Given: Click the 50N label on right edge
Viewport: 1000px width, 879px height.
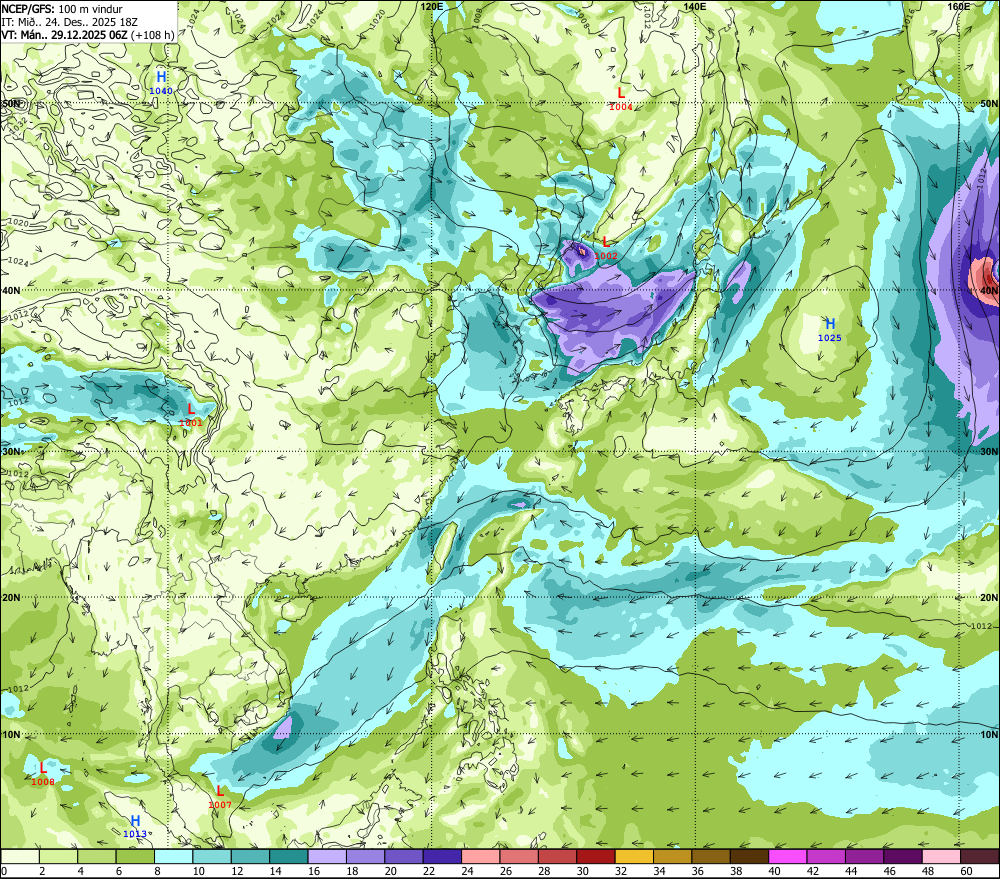Looking at the screenshot, I should pos(989,104).
